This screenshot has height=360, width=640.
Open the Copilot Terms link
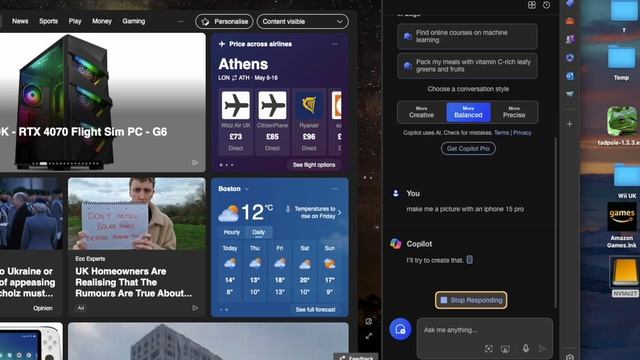pyautogui.click(x=501, y=133)
